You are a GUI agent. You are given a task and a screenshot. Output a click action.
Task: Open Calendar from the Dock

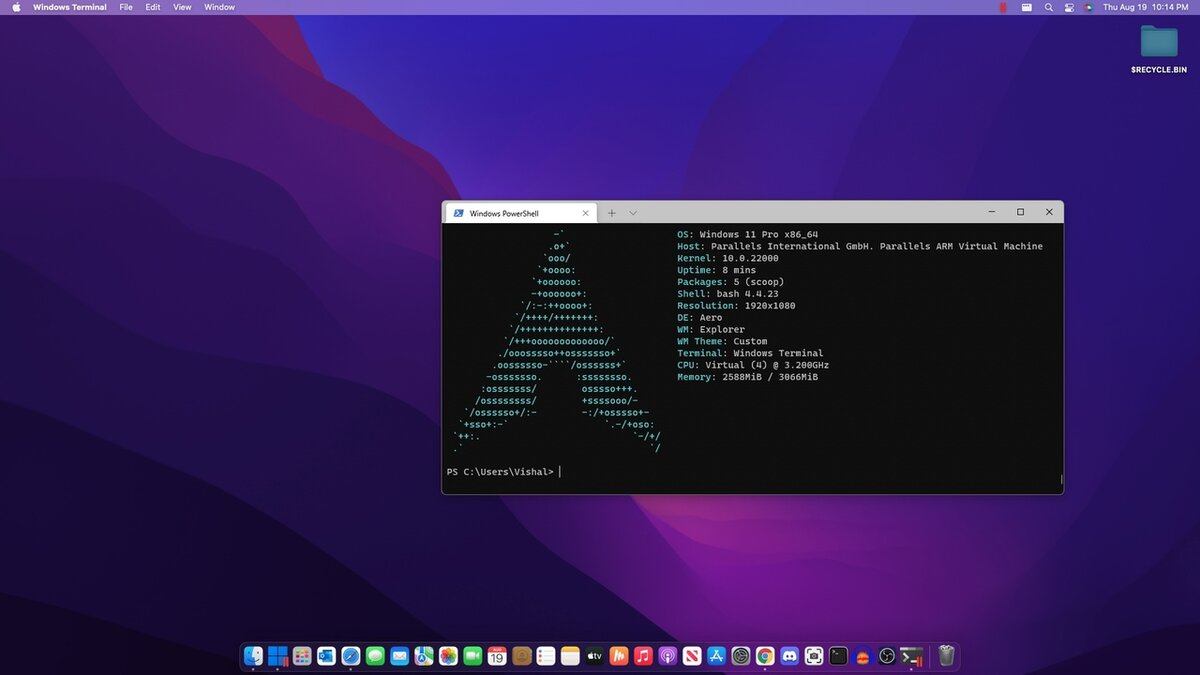[497, 656]
